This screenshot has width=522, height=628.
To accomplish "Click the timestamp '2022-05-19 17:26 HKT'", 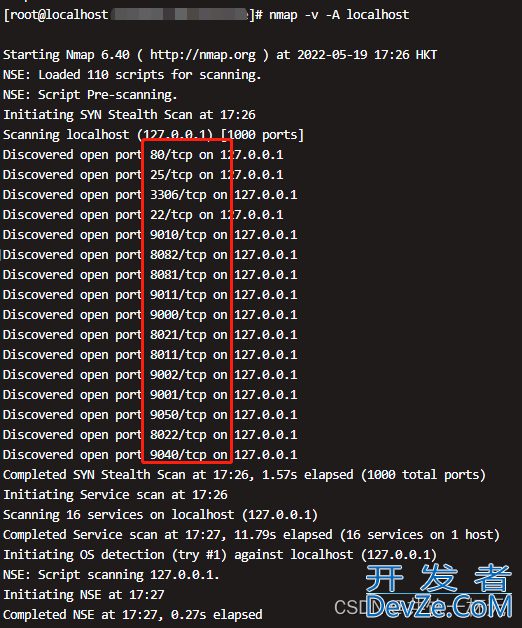I will (x=367, y=55).
